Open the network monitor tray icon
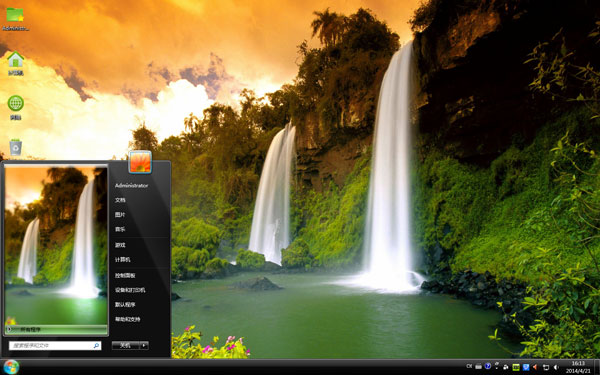Image resolution: width=600 pixels, height=375 pixels. click(x=546, y=367)
